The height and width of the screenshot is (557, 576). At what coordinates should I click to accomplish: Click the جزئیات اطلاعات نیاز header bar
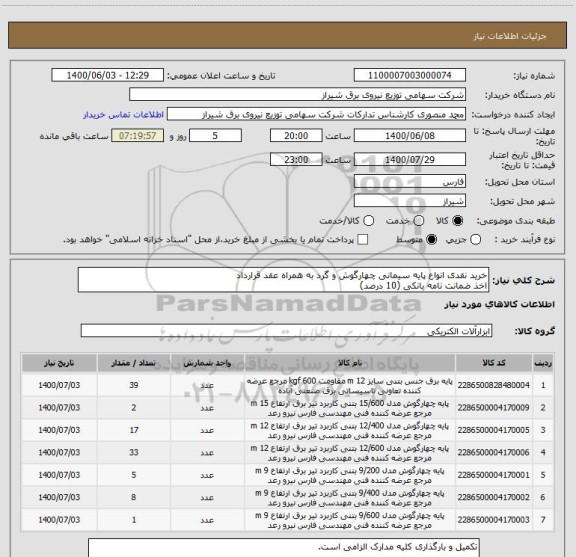287,36
